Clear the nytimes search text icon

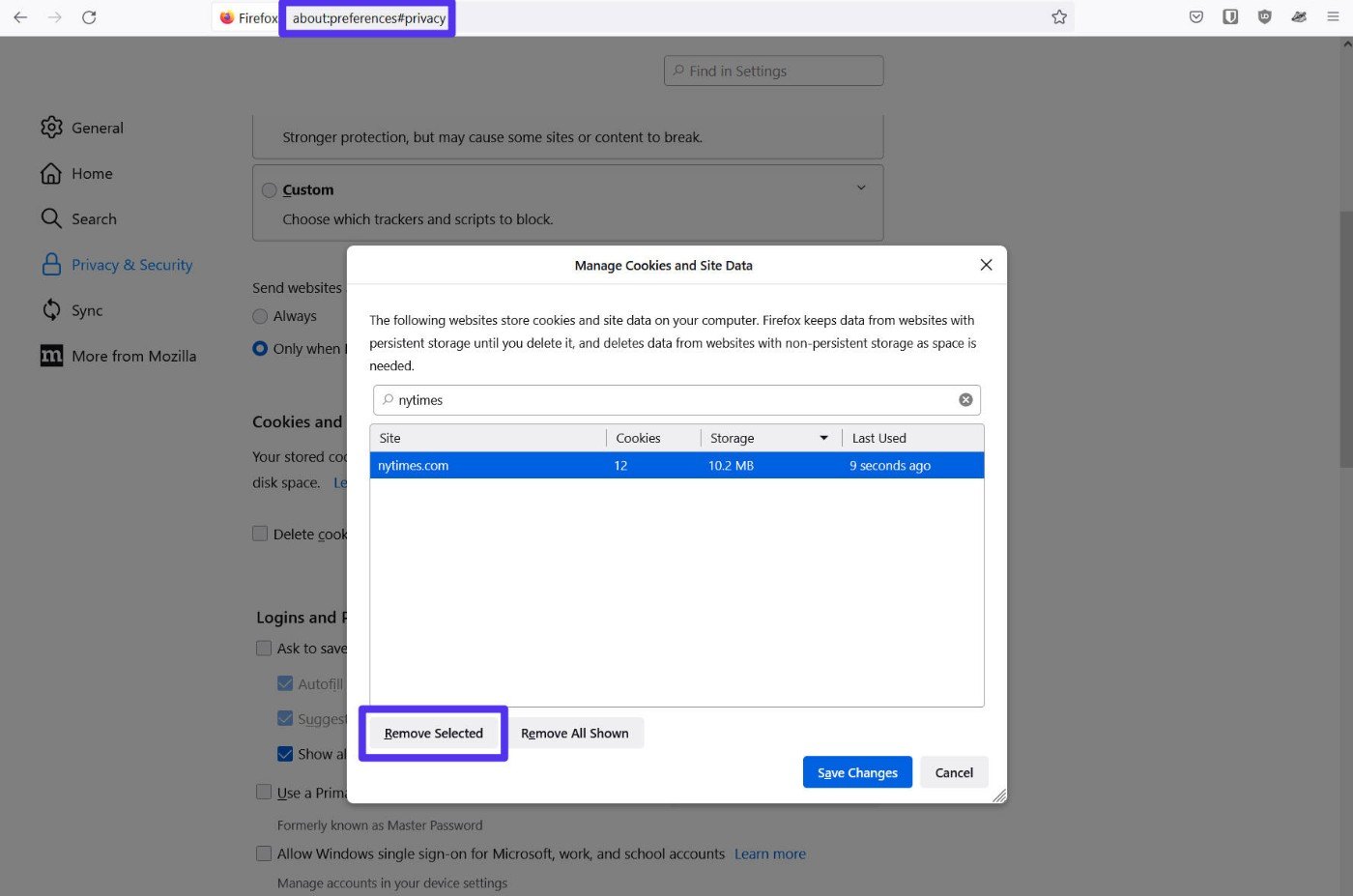[965, 400]
